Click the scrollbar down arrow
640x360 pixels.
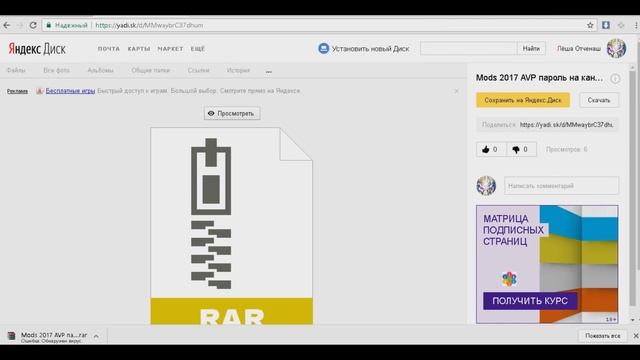pyautogui.click(x=633, y=320)
